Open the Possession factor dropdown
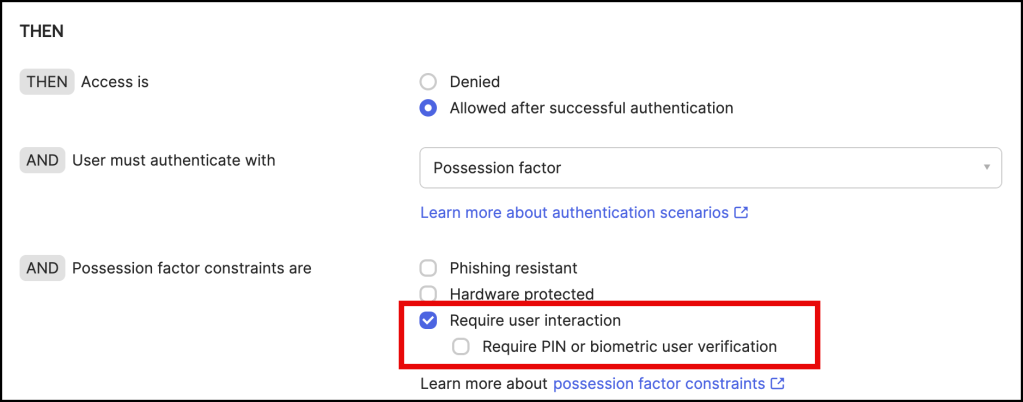This screenshot has width=1023, height=402. point(710,168)
